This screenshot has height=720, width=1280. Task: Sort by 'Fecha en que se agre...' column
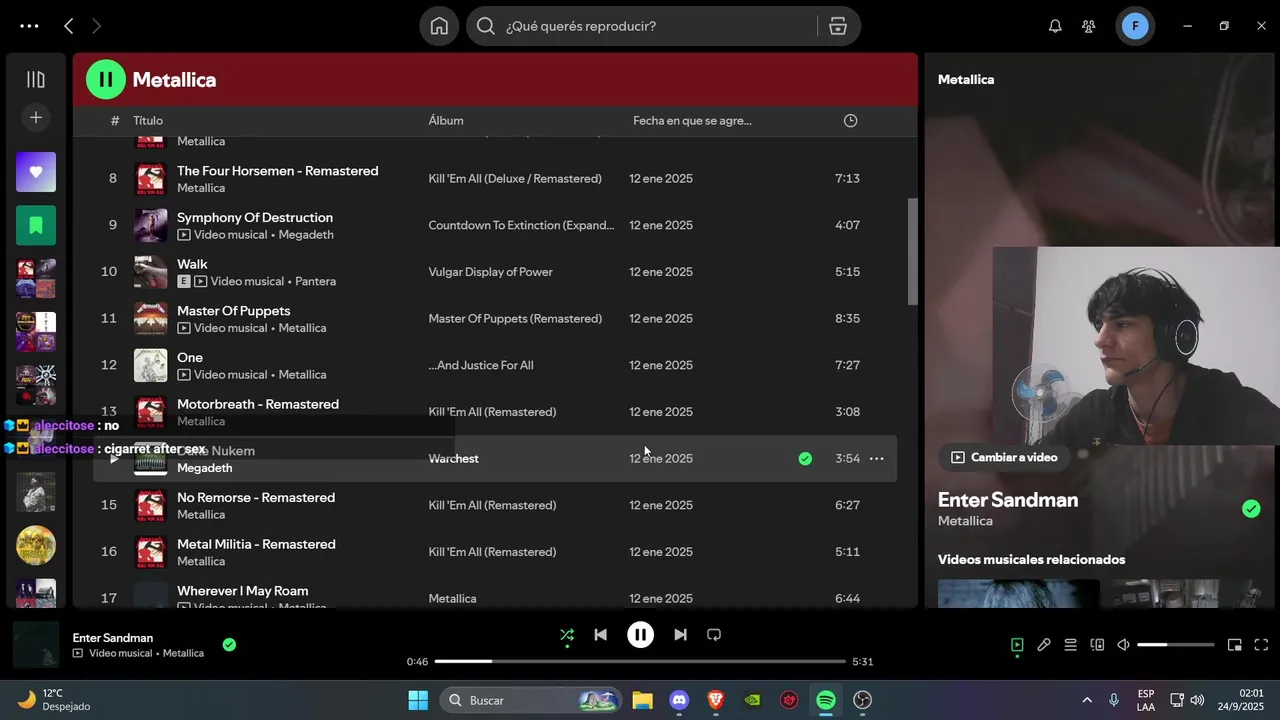point(692,121)
